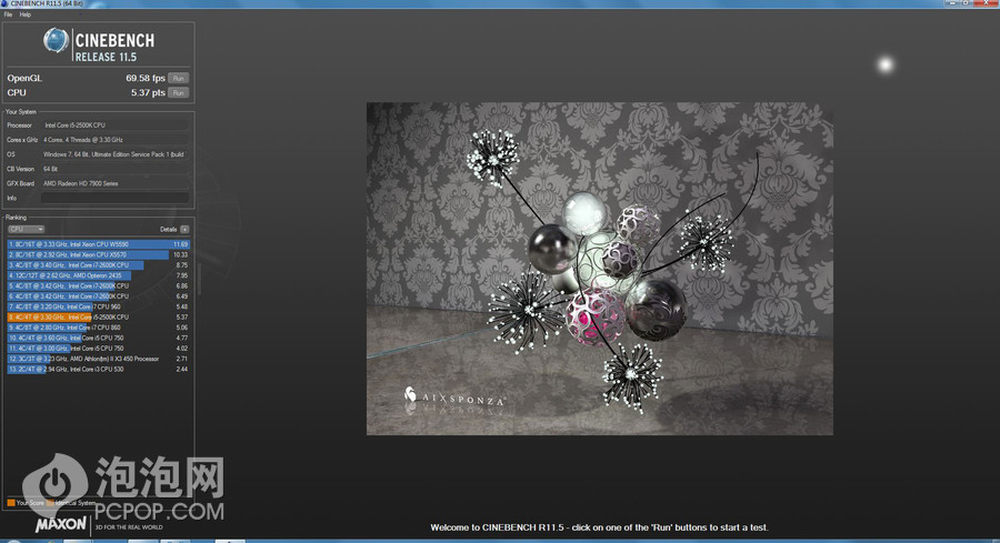Click the CPU score 5.37 pts
This screenshot has width=1000, height=543.
tap(148, 93)
